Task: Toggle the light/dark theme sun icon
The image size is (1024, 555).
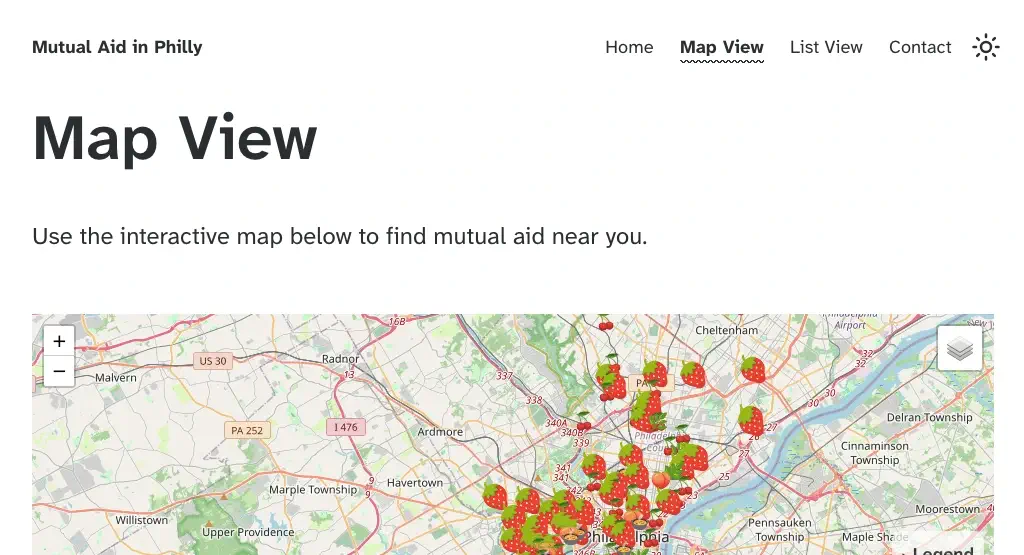Action: pos(985,48)
